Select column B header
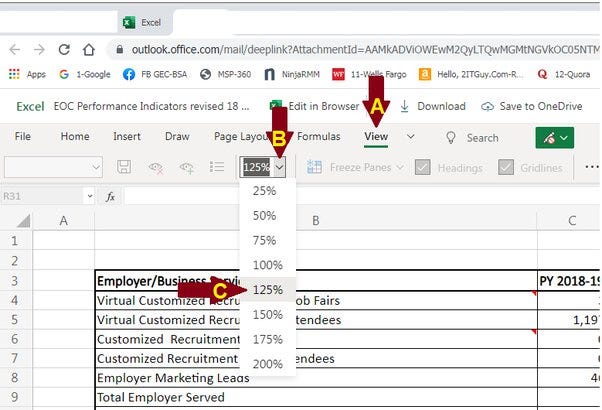This screenshot has width=602, height=410. point(316,221)
